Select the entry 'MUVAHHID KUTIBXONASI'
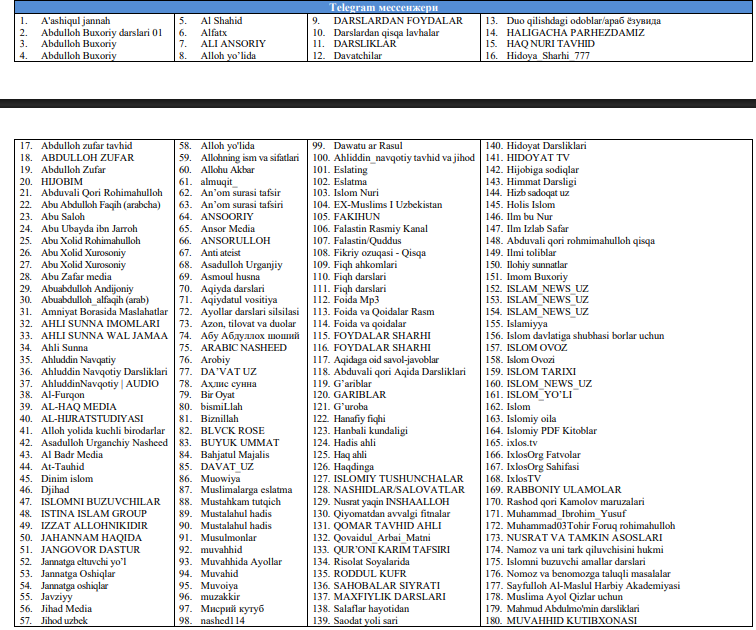Viewport: 756px width, 630px height. (x=571, y=620)
